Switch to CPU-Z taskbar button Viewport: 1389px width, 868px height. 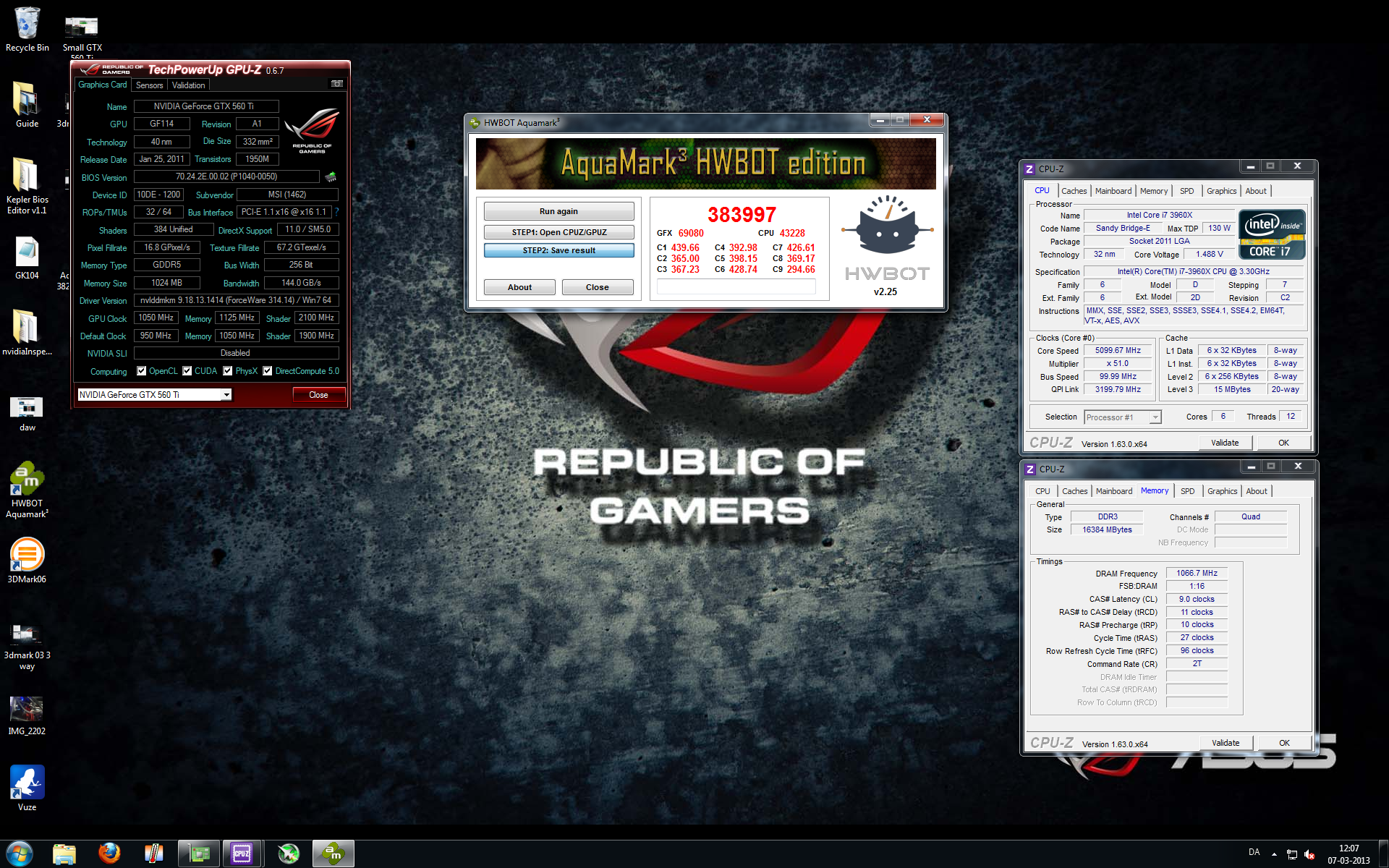(x=242, y=854)
